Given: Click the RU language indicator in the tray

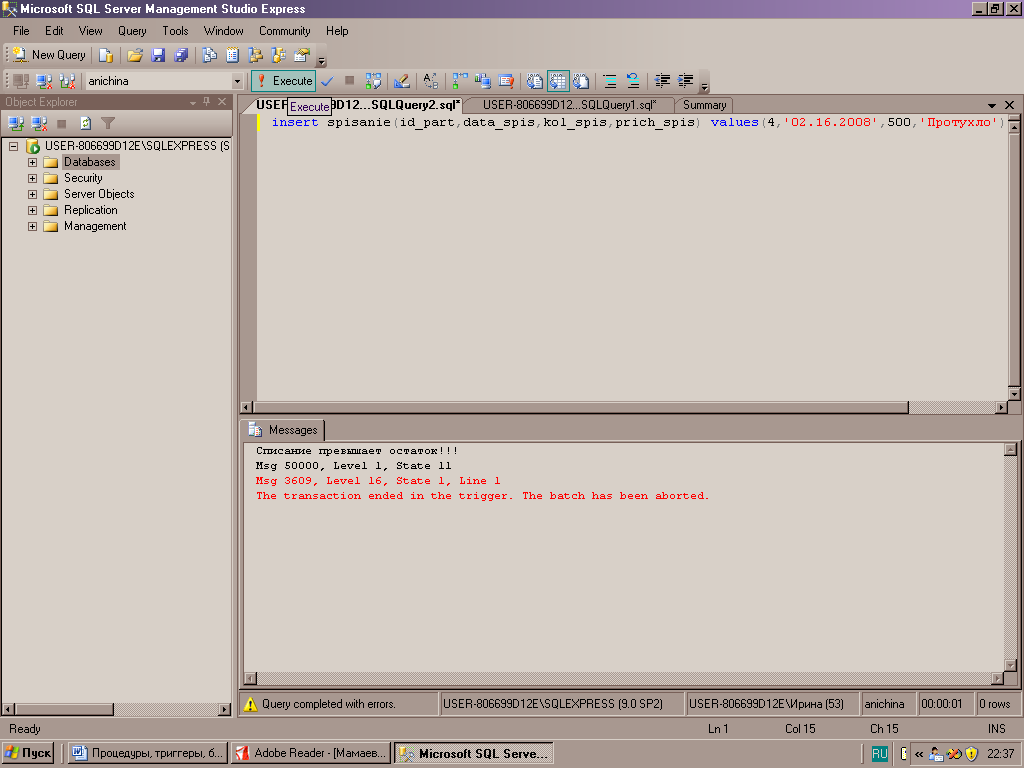Looking at the screenshot, I should coord(880,754).
